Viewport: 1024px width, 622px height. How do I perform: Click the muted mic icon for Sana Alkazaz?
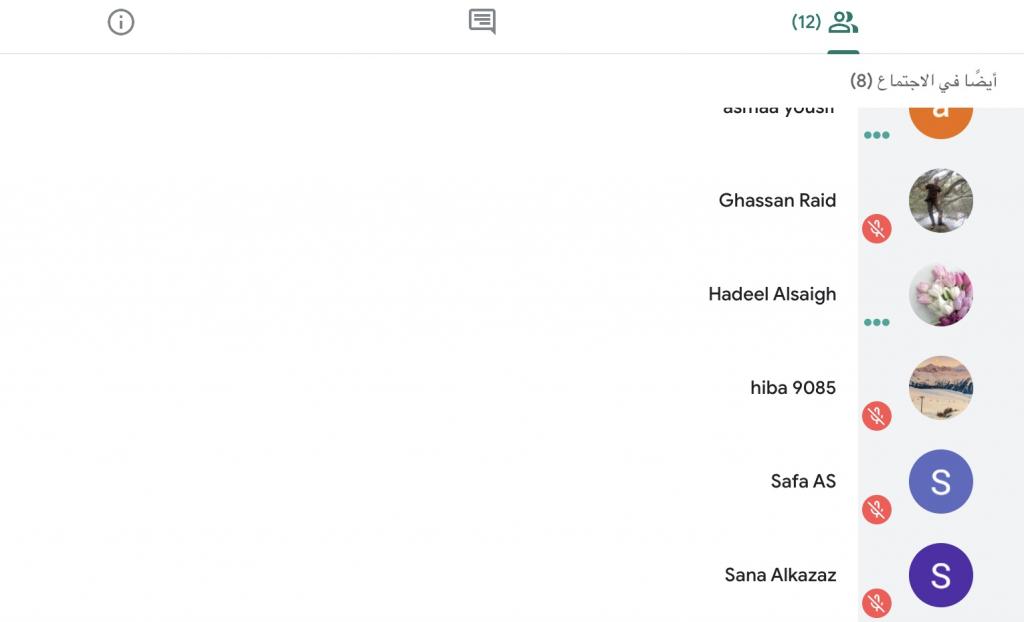(876, 603)
